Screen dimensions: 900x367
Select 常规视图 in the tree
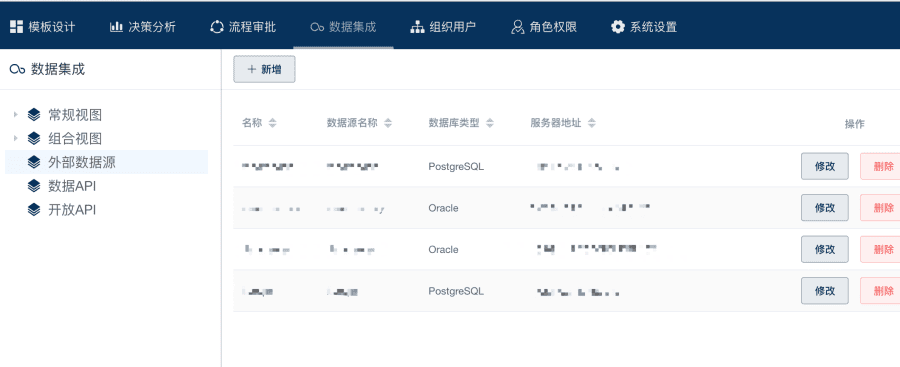click(75, 115)
